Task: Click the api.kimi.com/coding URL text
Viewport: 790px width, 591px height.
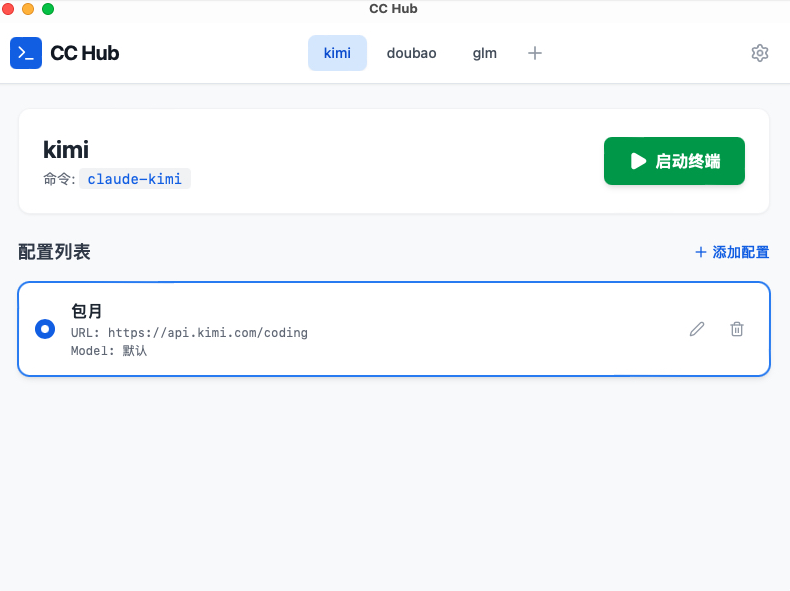Action: tap(207, 332)
